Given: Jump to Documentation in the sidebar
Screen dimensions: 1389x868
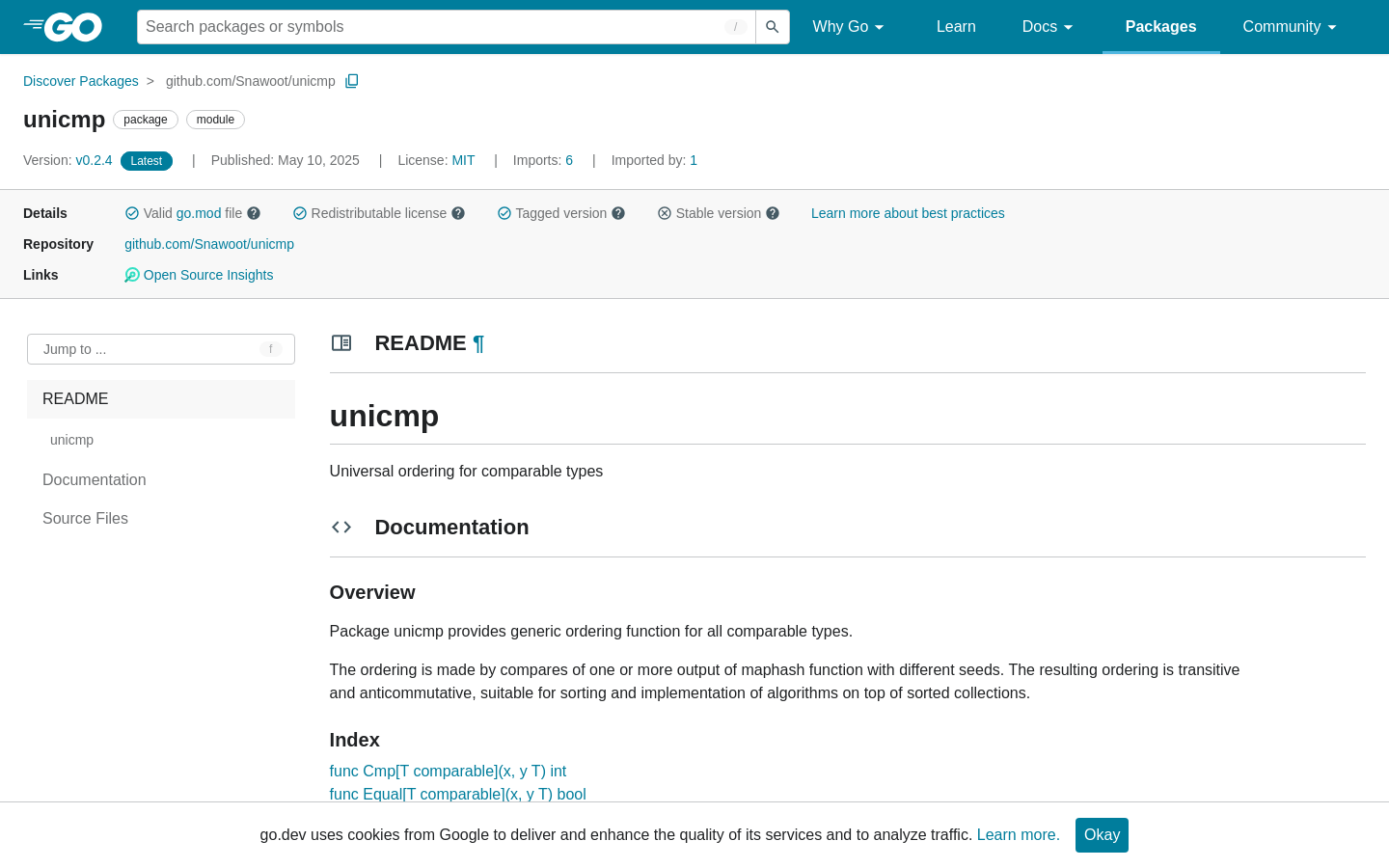Looking at the screenshot, I should (x=95, y=479).
